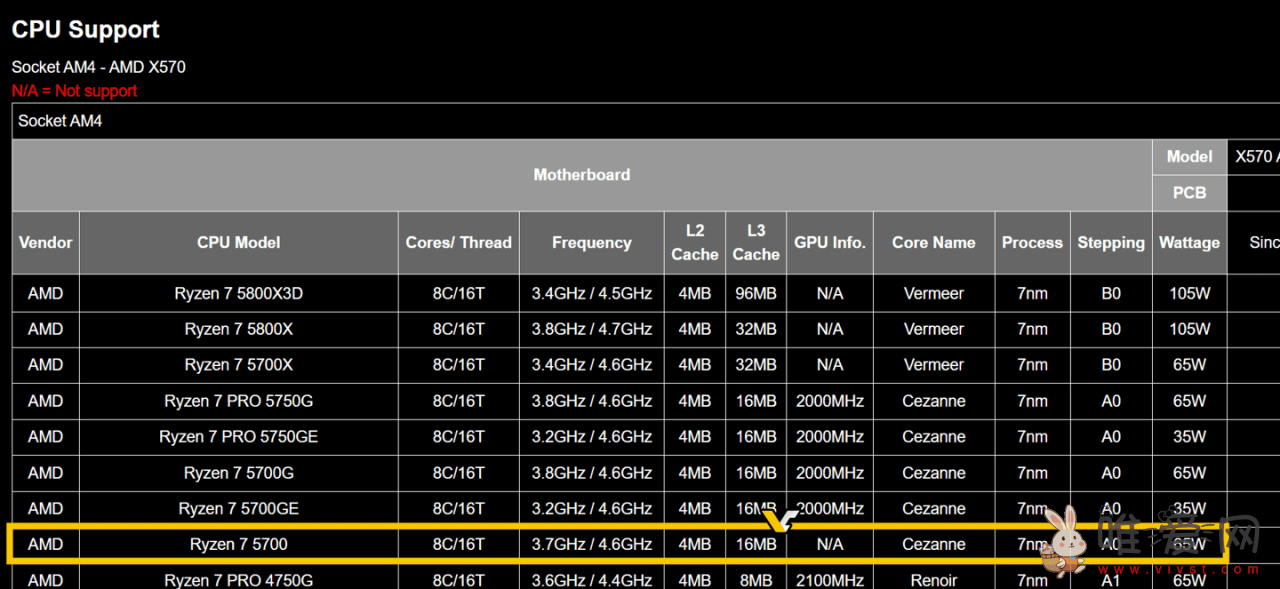Click the Wattage column header
Image resolution: width=1280 pixels, height=589 pixels.
click(1189, 243)
